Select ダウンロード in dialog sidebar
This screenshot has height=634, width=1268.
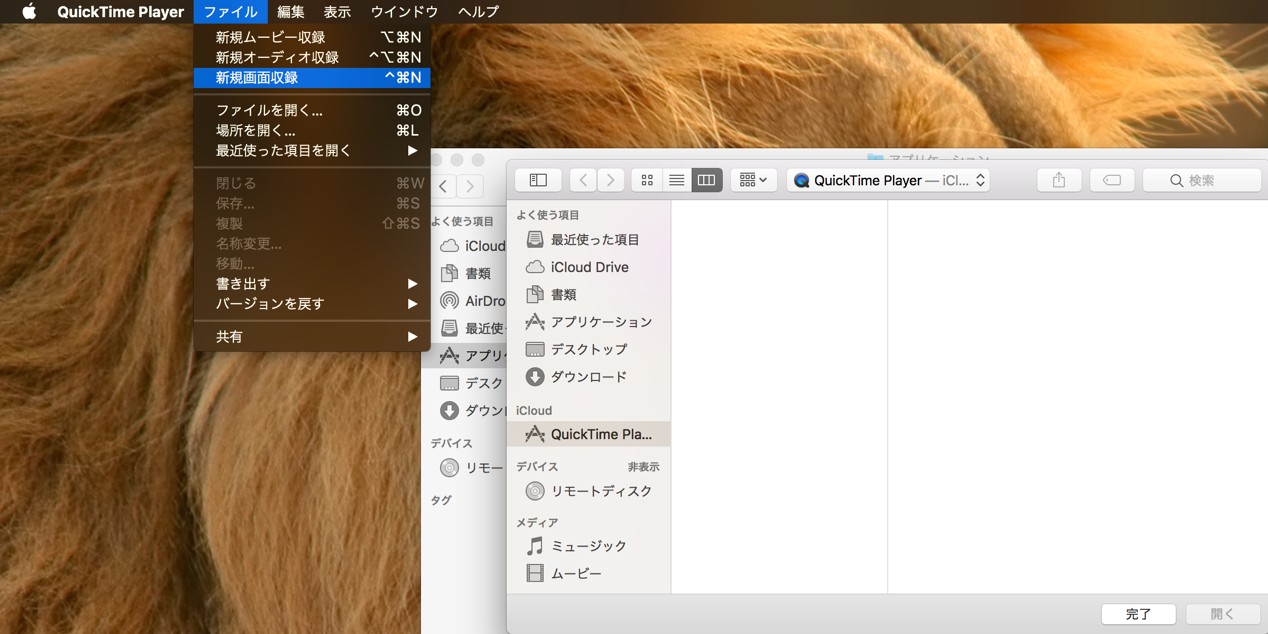pos(589,376)
